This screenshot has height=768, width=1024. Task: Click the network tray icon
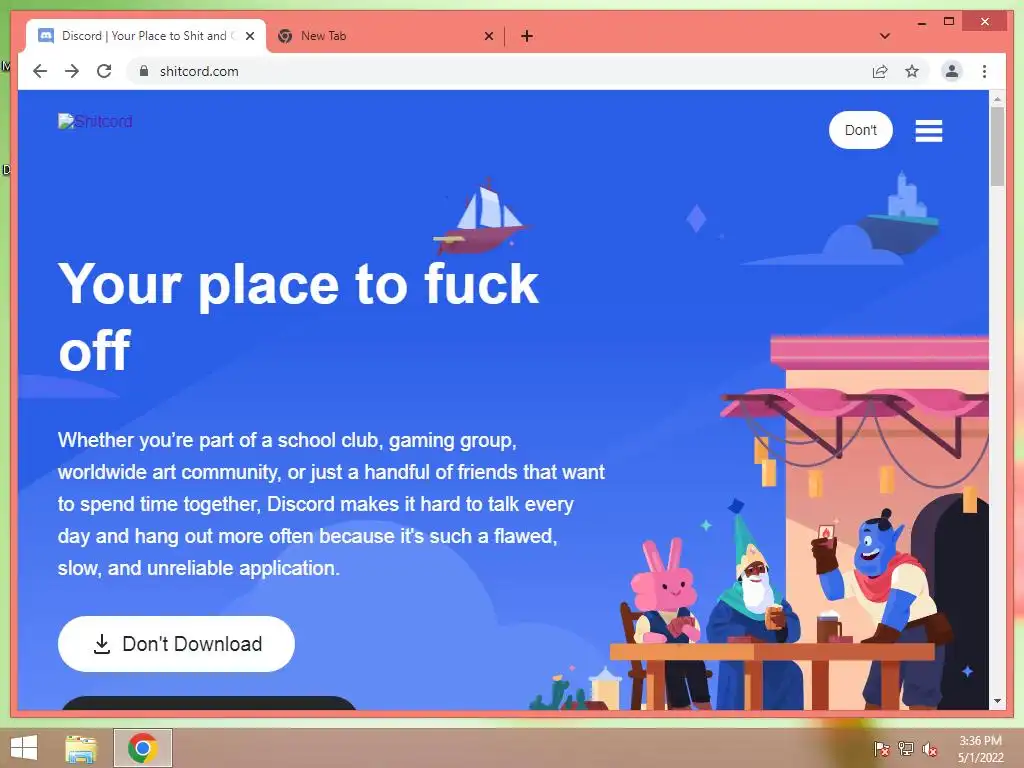point(905,748)
